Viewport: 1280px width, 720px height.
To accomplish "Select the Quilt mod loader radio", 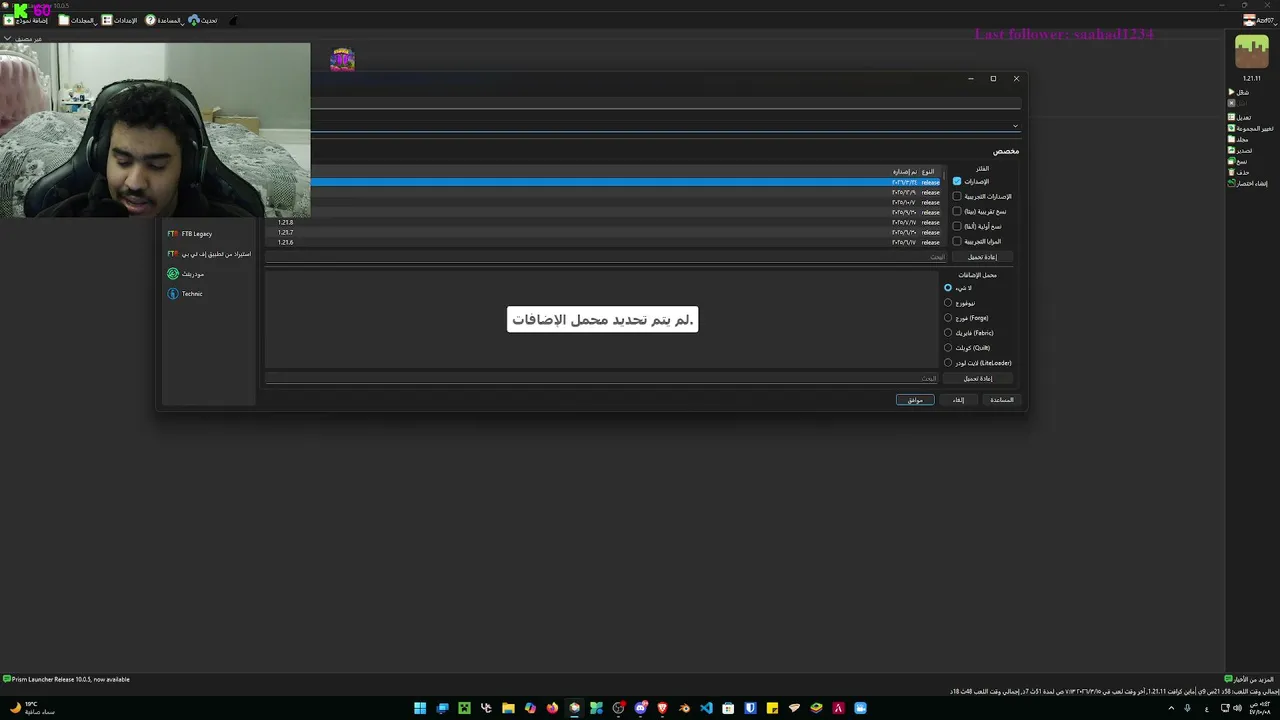I will 948,348.
